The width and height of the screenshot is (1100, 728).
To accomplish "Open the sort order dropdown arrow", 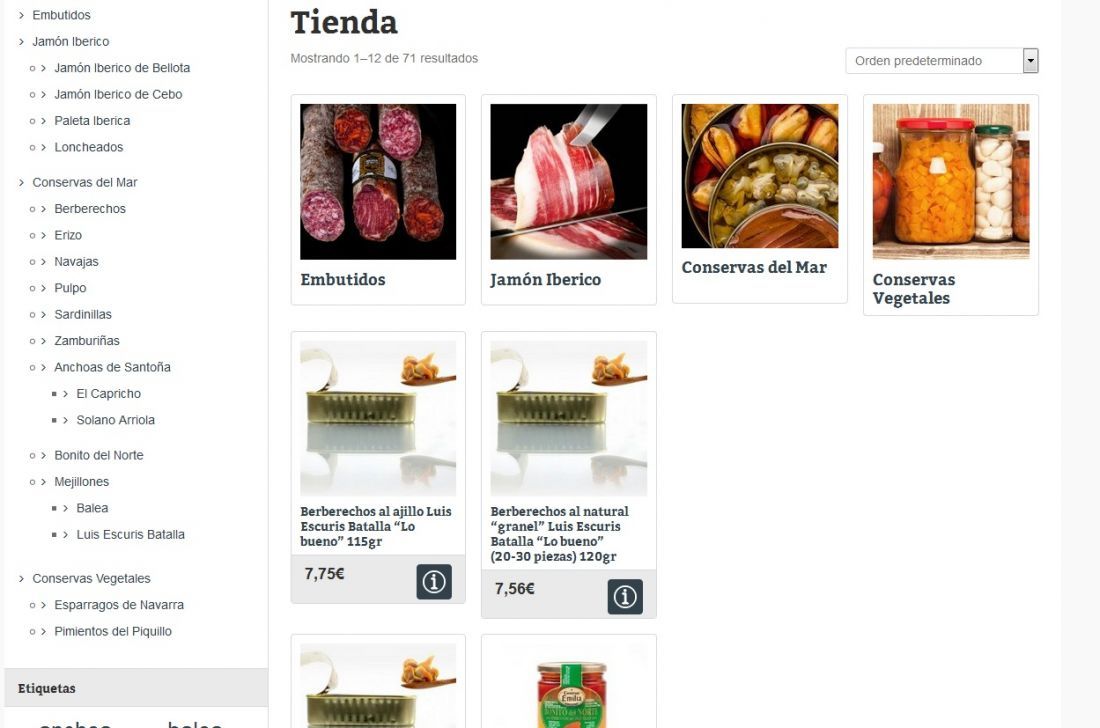I will [x=1030, y=60].
